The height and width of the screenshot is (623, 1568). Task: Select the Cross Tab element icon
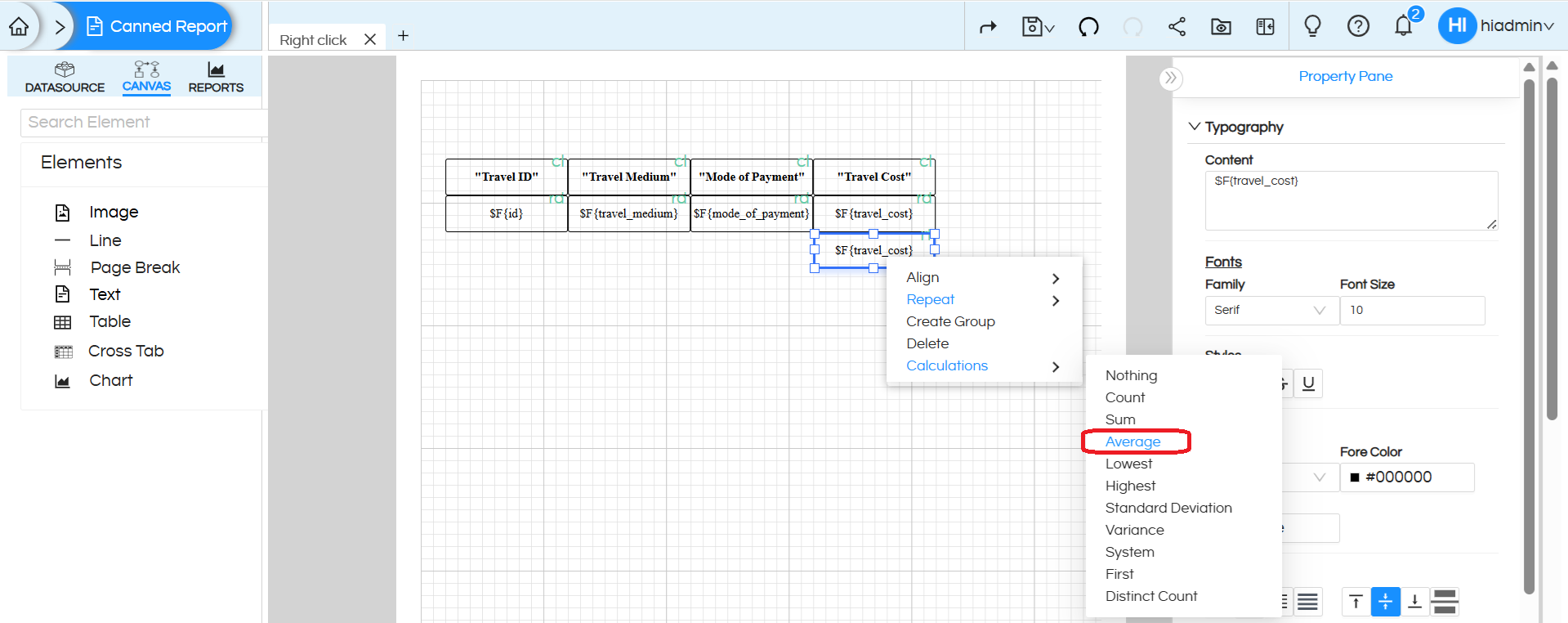point(63,352)
